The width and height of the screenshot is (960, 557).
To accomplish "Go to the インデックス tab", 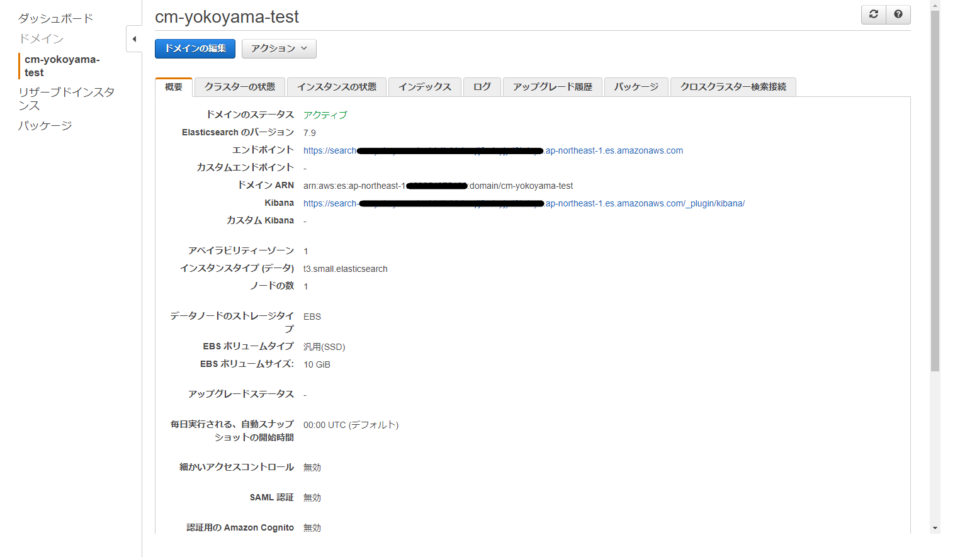I will pos(424,87).
